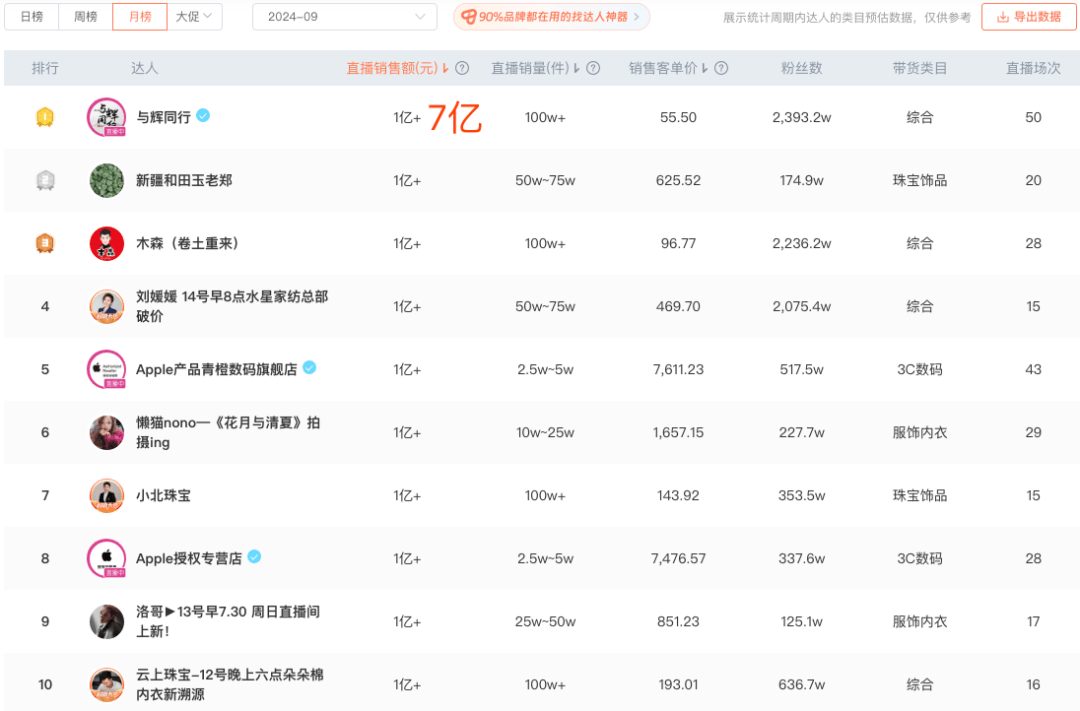Click the 带货类目 column header
Image resolution: width=1080 pixels, height=711 pixels.
point(920,68)
